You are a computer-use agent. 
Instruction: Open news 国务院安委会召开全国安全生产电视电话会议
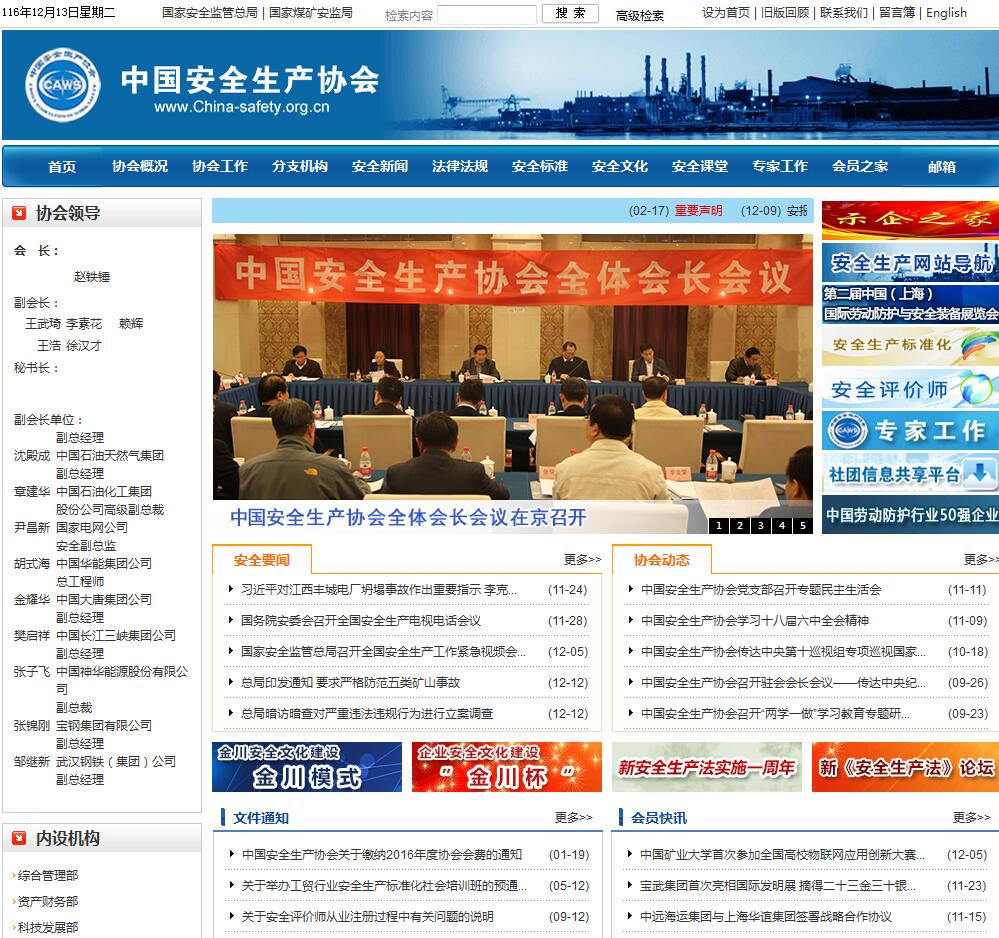pyautogui.click(x=361, y=621)
